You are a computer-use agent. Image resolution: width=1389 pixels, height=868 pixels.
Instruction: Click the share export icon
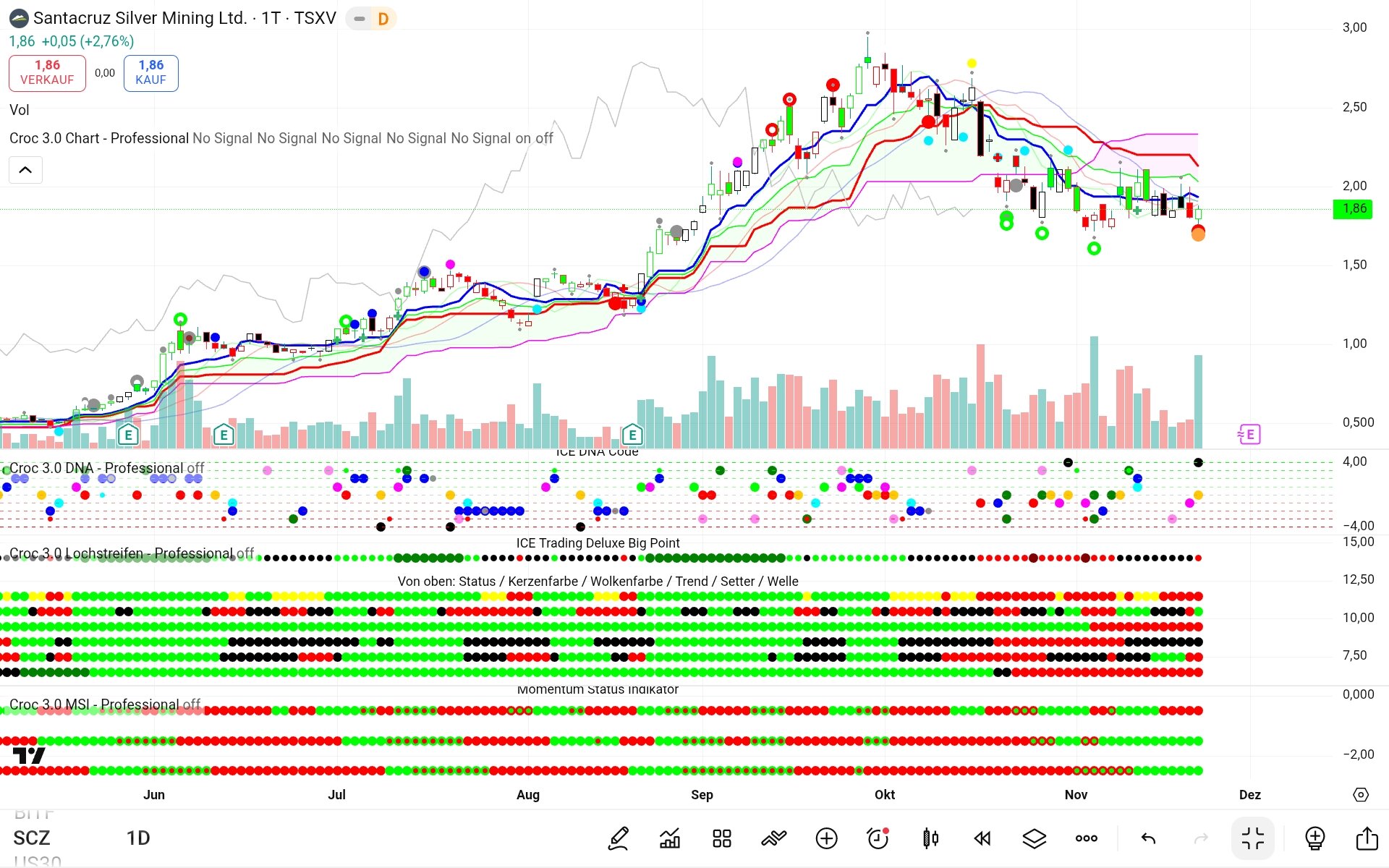coord(1367,838)
